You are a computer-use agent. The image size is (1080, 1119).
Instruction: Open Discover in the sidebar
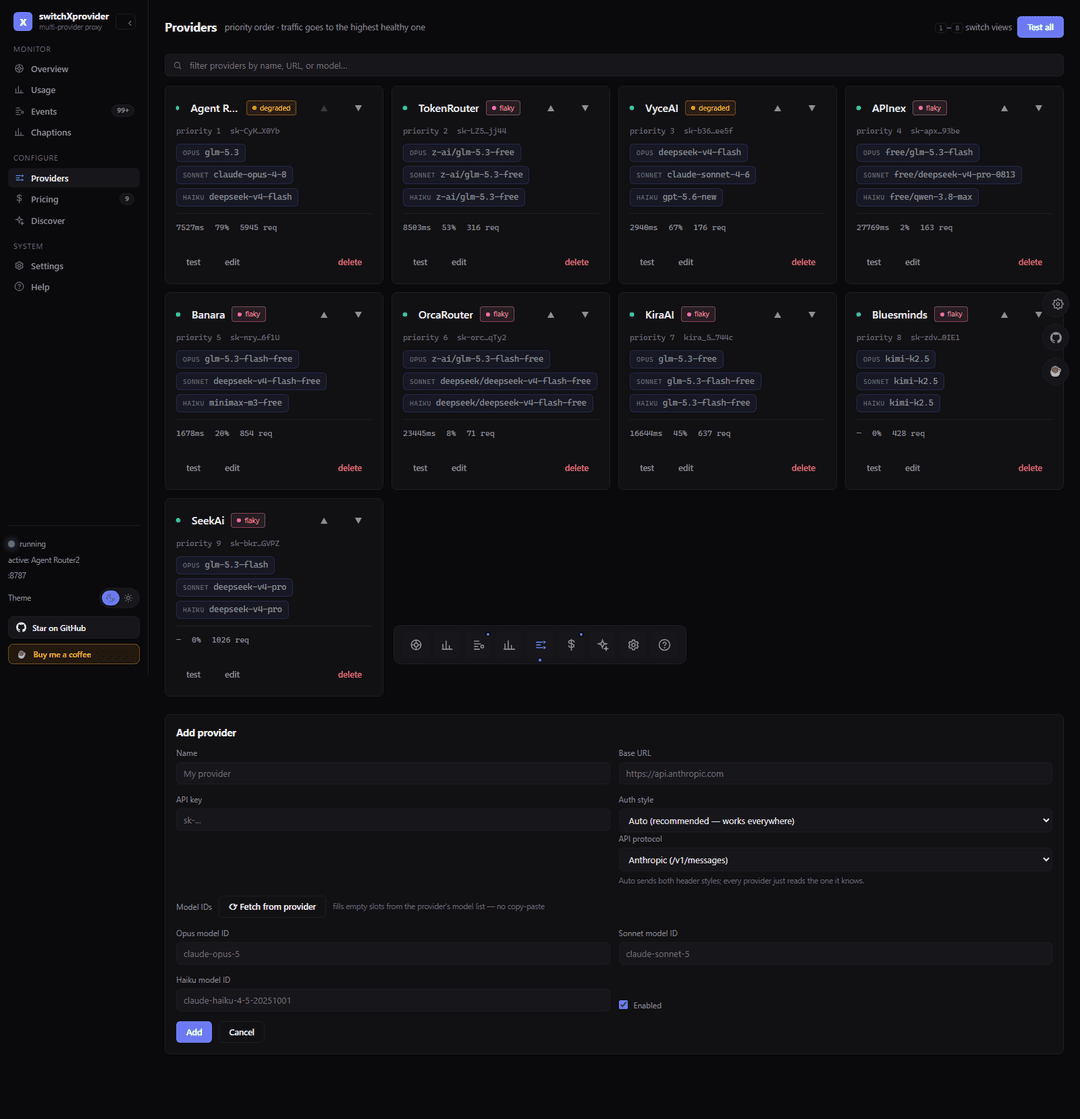coord(74,221)
